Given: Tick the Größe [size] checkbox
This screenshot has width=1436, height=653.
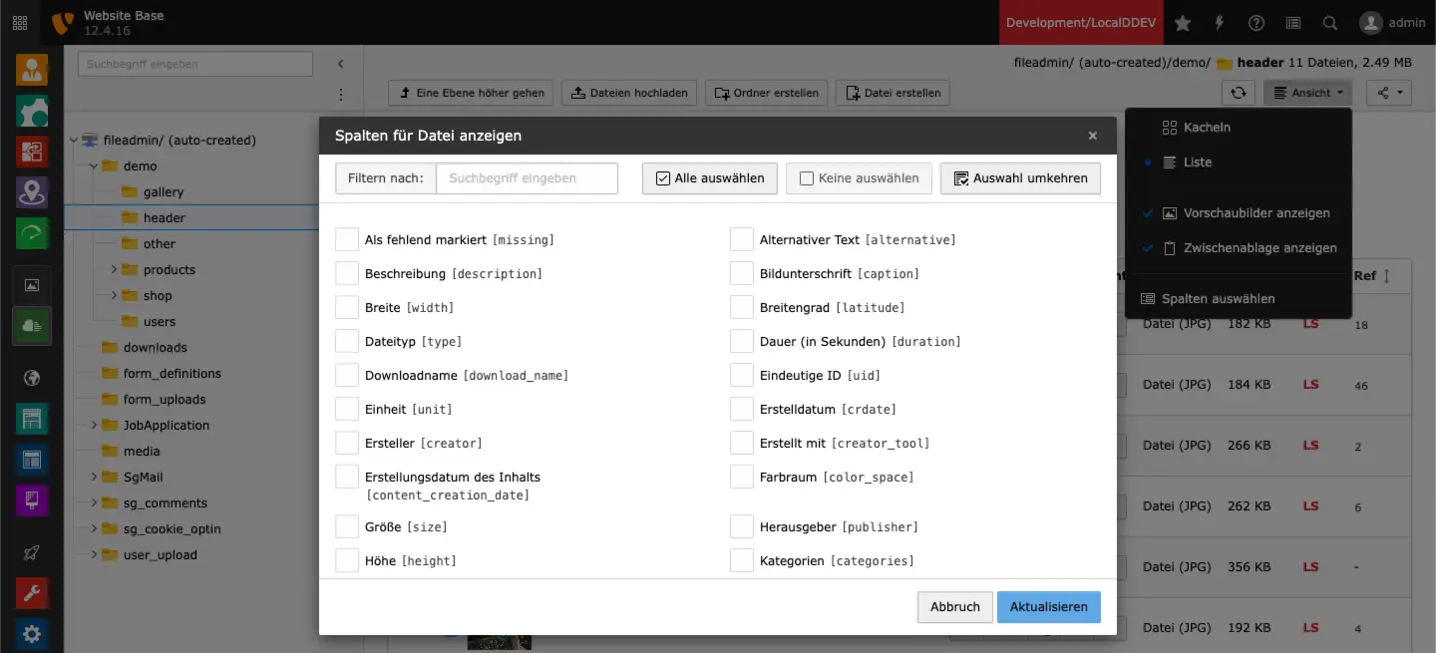Looking at the screenshot, I should coord(347,526).
